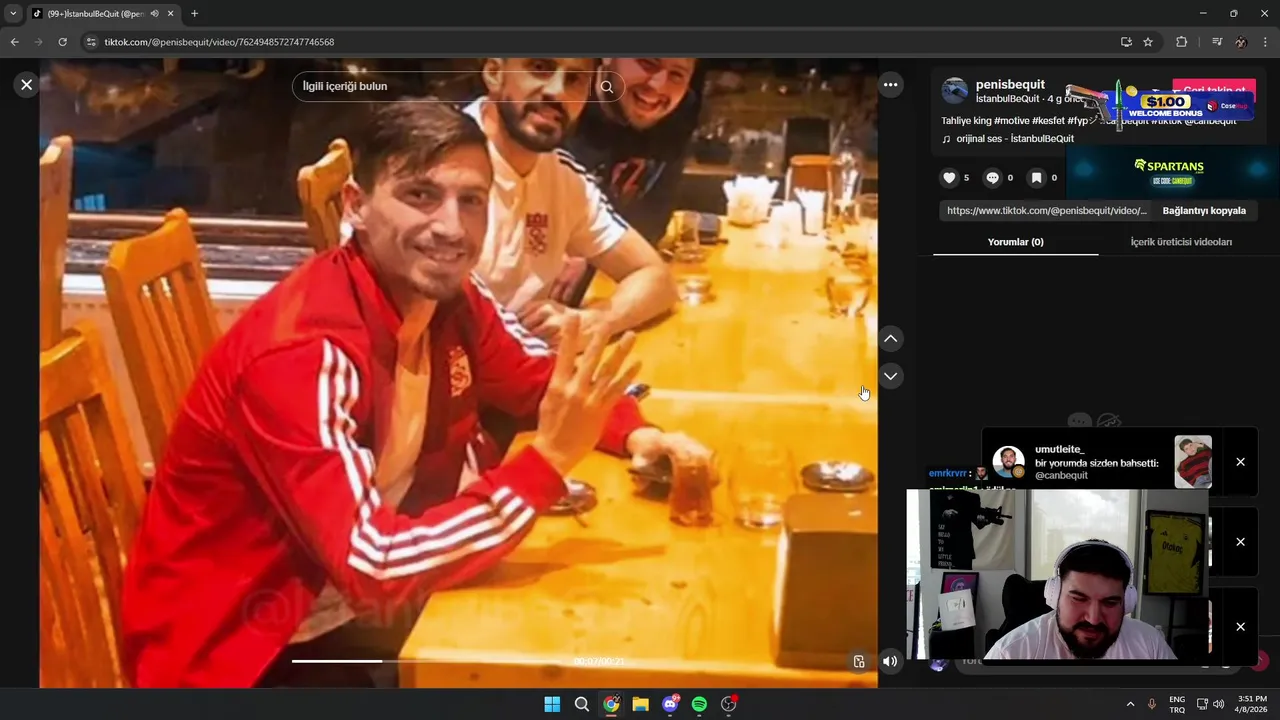Image resolution: width=1280 pixels, height=720 pixels.
Task: Open penisbequit profile avatar
Action: point(955,91)
